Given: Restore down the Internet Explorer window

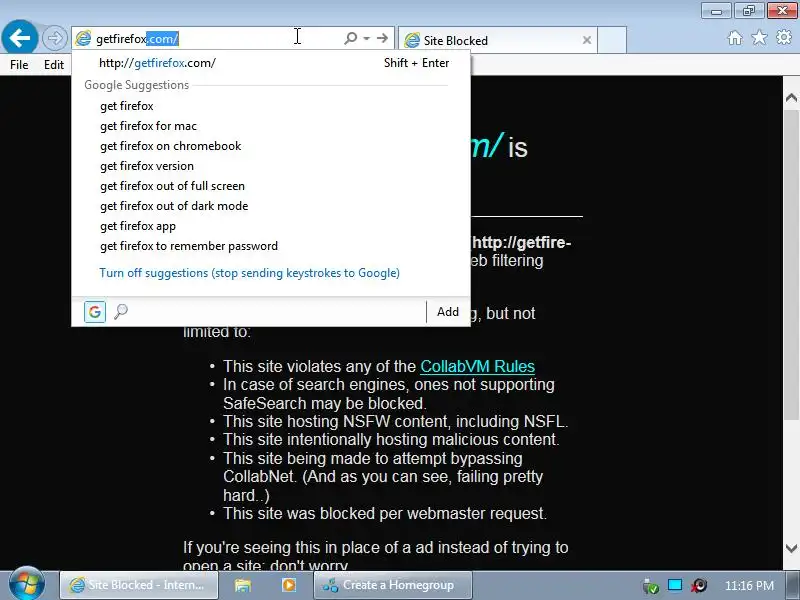Looking at the screenshot, I should tap(749, 11).
